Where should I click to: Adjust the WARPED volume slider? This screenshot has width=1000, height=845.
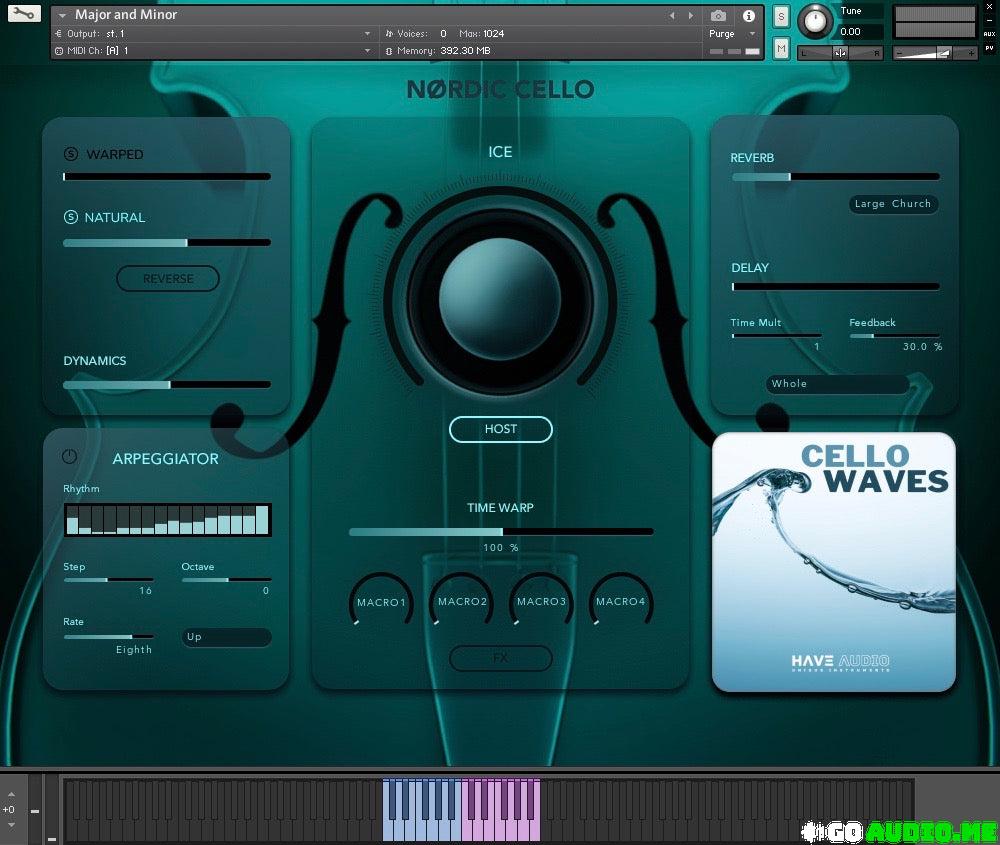pyautogui.click(x=166, y=177)
